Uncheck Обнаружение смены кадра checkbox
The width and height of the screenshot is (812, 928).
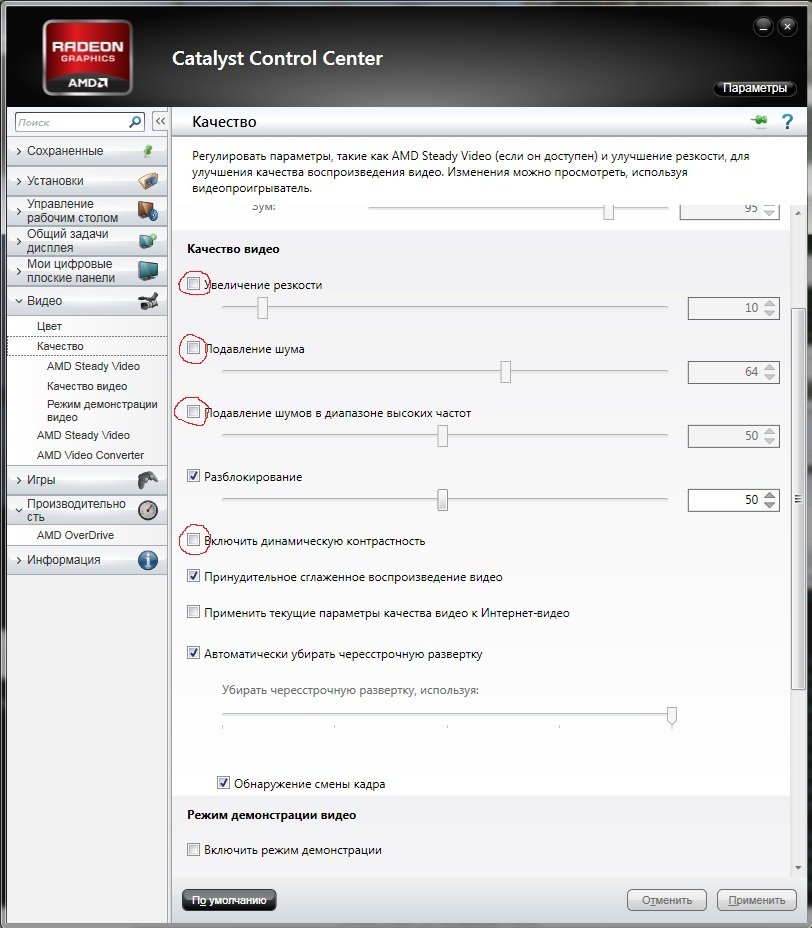[x=223, y=783]
